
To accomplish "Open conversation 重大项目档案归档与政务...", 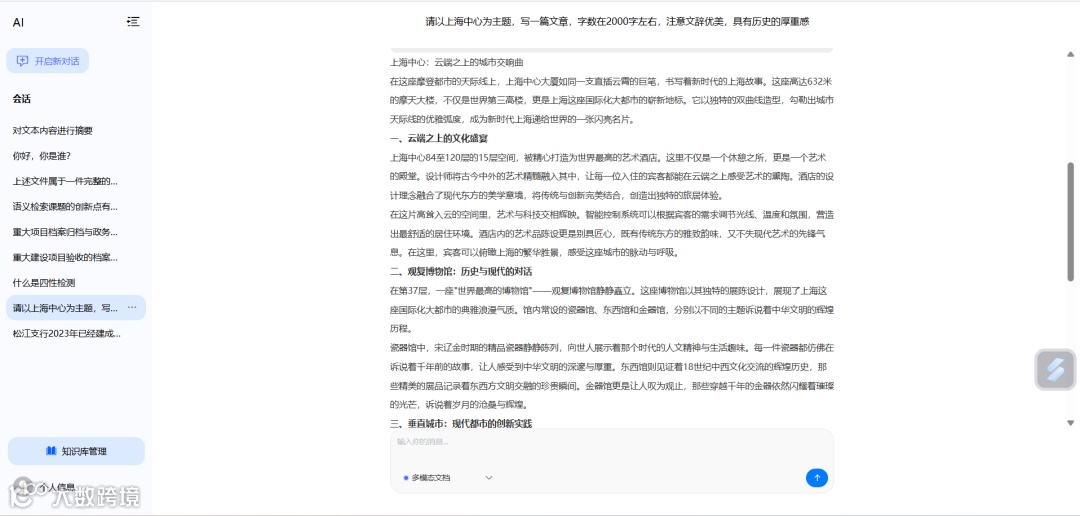I will point(65,232).
